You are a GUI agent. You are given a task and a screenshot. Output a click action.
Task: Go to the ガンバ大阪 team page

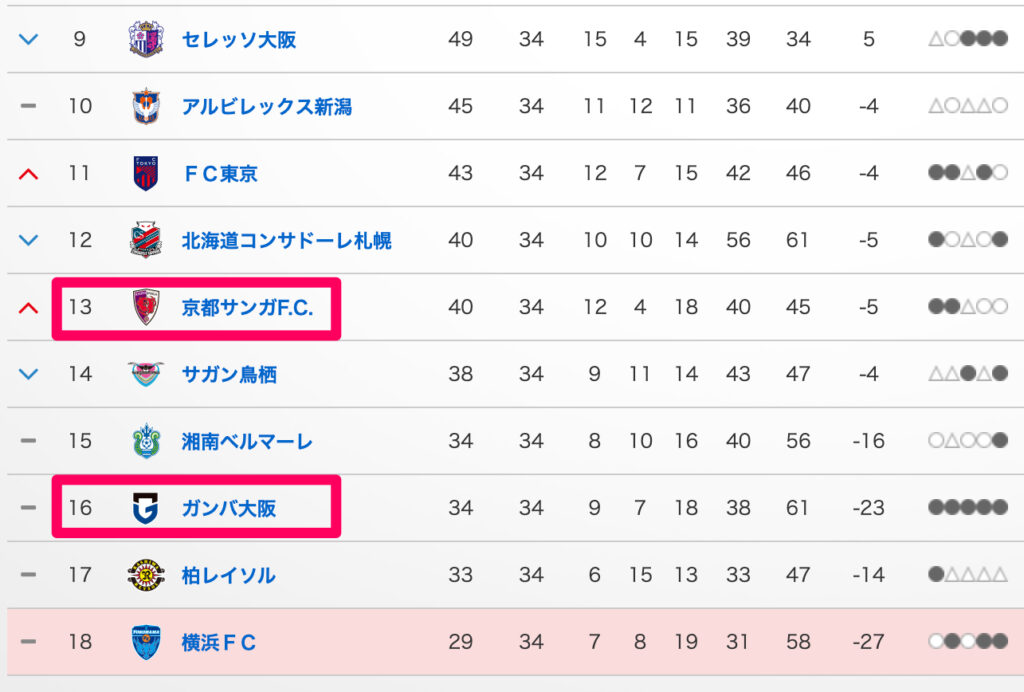(x=229, y=508)
